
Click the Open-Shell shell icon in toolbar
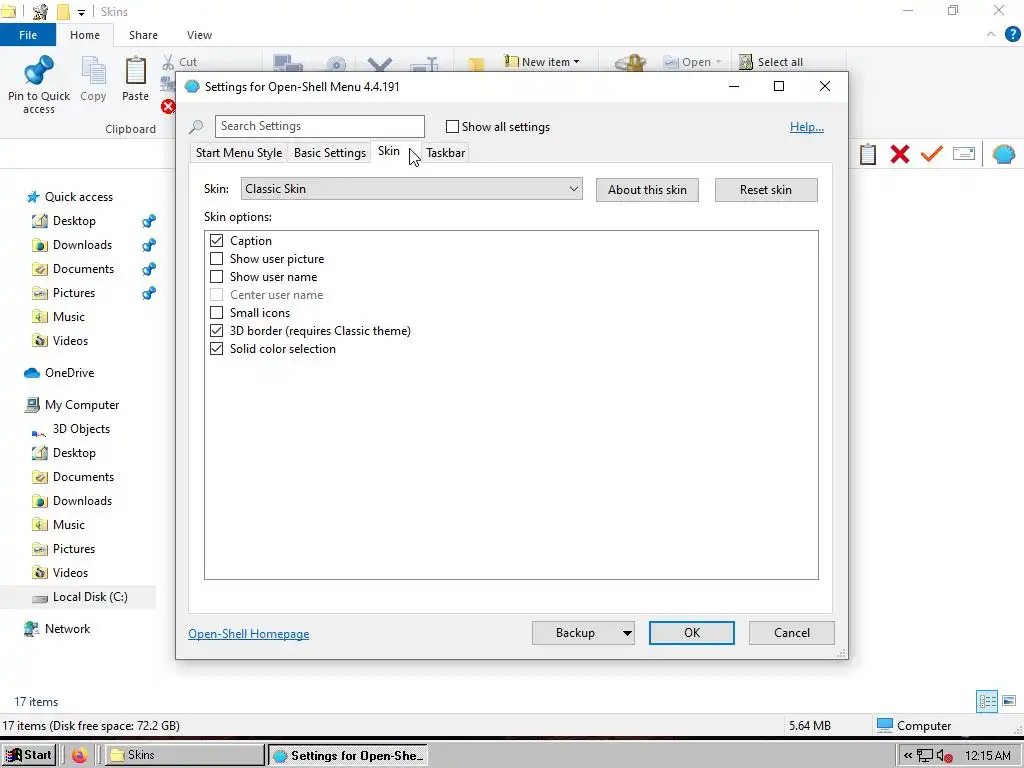[1004, 154]
